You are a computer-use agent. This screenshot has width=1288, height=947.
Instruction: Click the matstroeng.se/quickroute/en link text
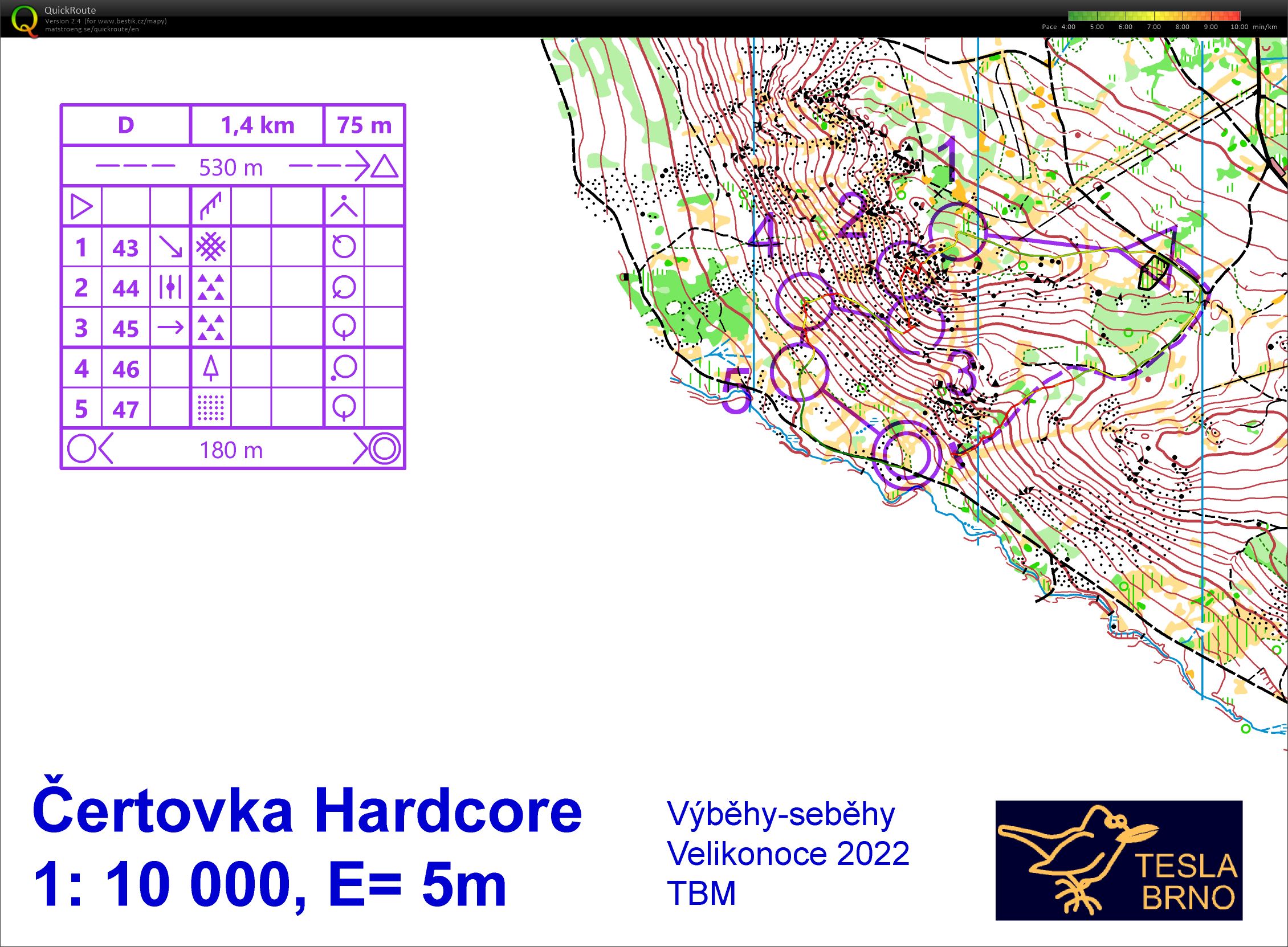[92, 29]
